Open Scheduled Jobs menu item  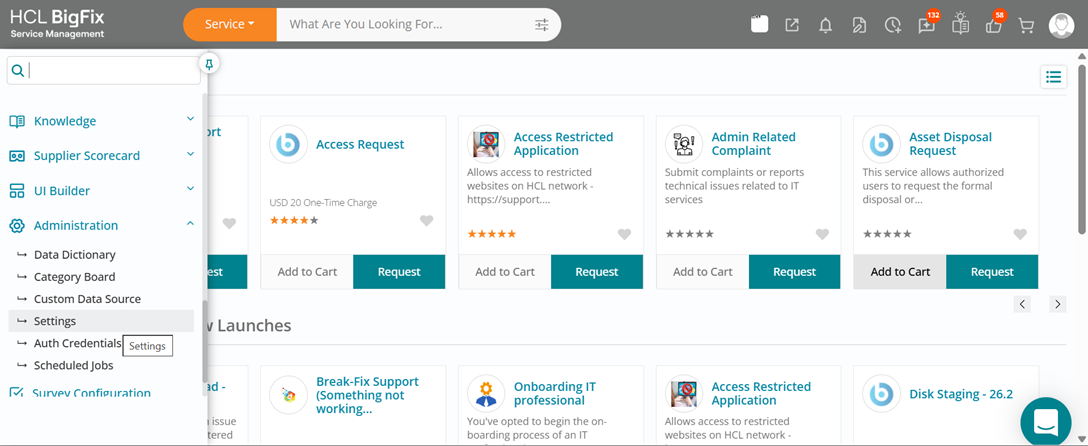(x=74, y=366)
